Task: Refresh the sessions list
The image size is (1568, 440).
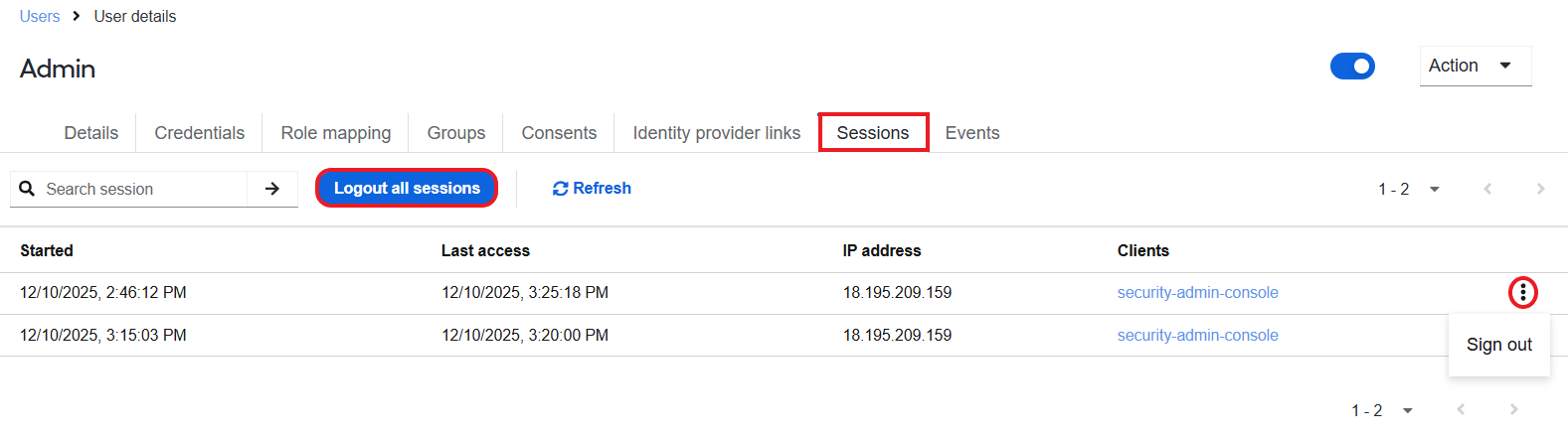Action: coord(592,189)
